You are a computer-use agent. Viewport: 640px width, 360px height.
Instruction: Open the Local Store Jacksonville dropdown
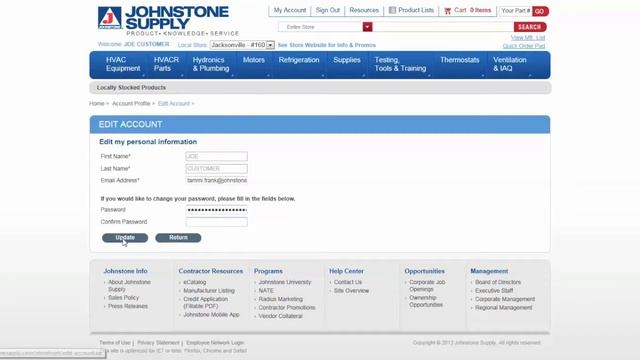[x=242, y=45]
